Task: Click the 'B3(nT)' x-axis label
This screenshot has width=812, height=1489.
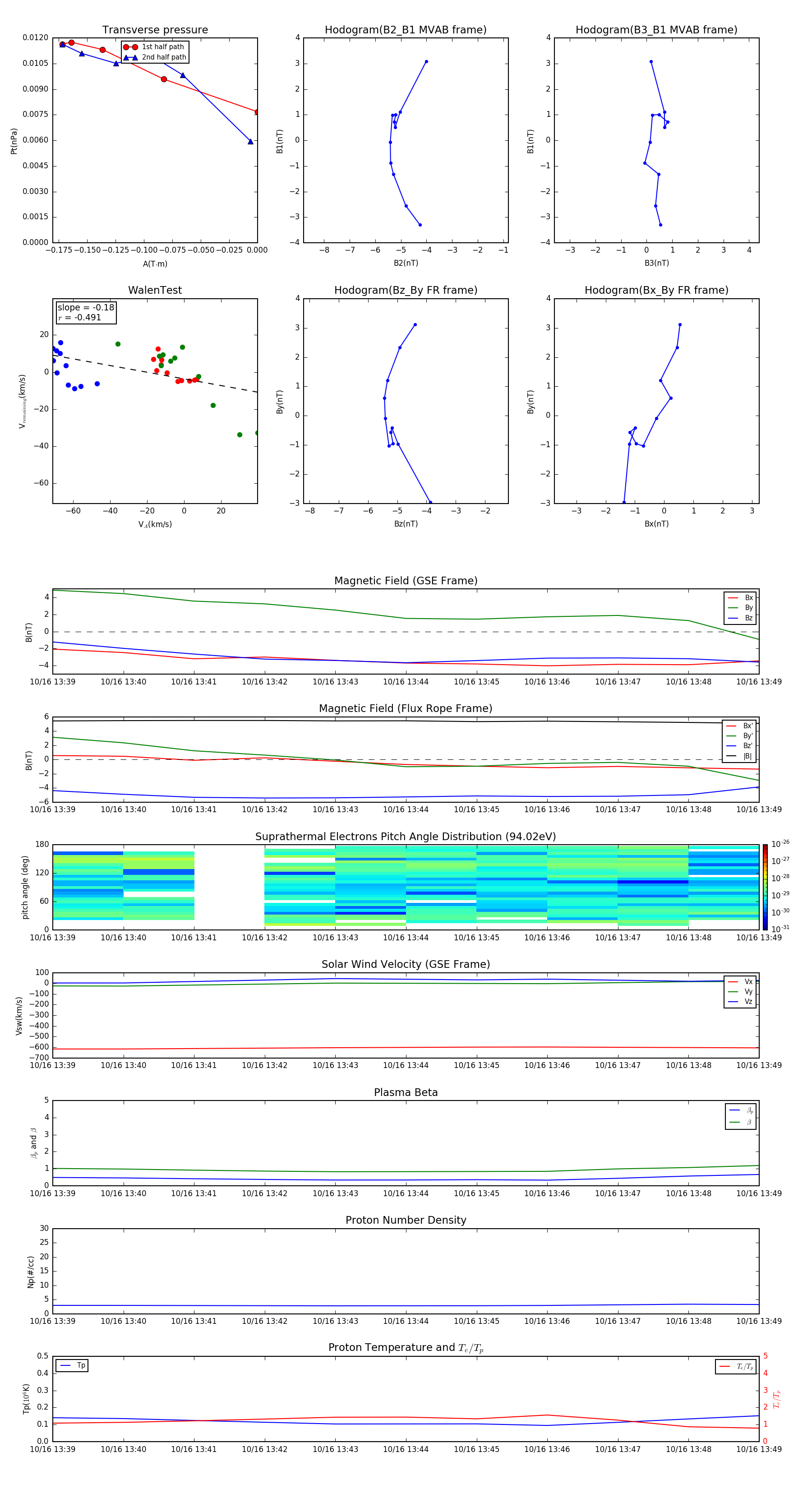Action: (656, 263)
